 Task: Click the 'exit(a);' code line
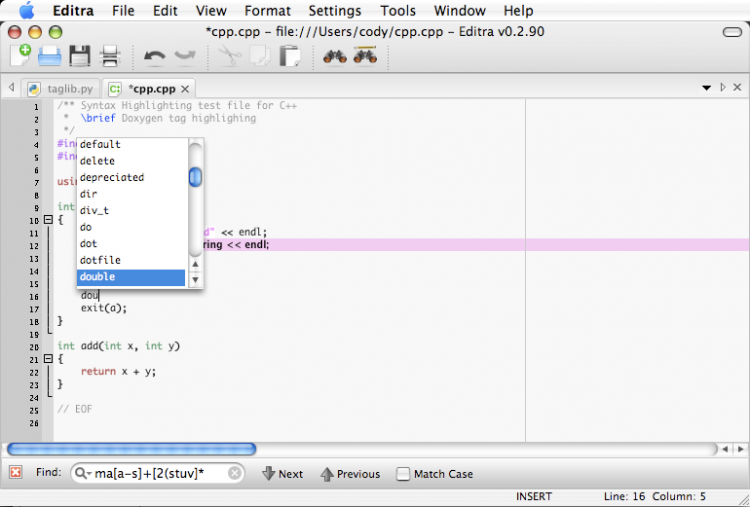(x=104, y=308)
